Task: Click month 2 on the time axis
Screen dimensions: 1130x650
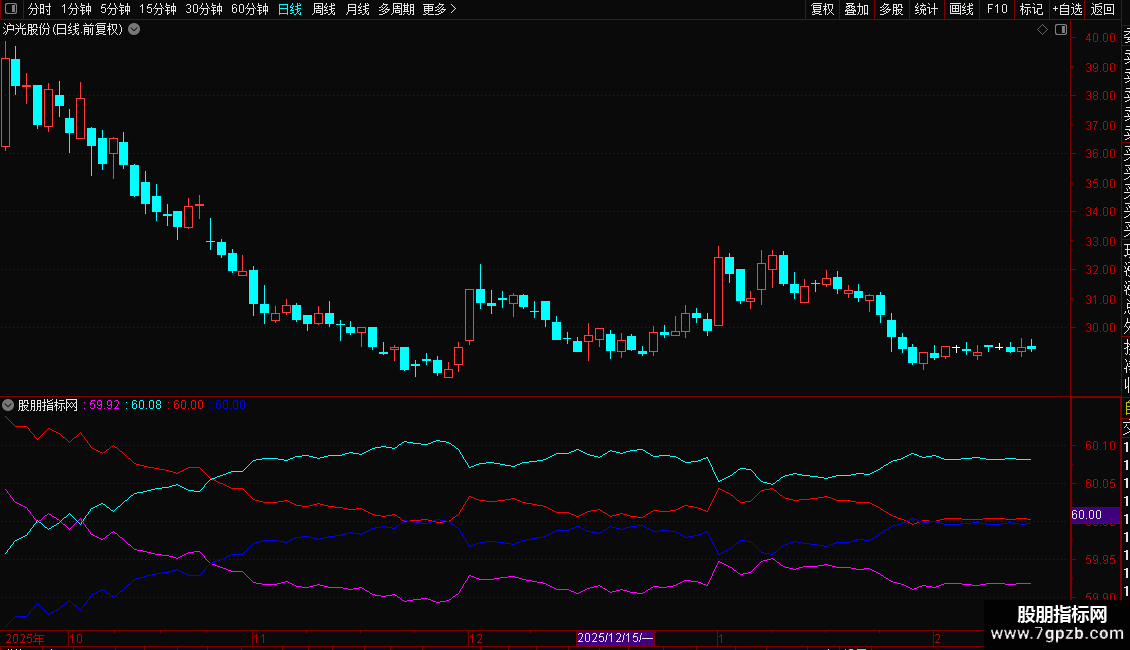Action: tap(937, 638)
